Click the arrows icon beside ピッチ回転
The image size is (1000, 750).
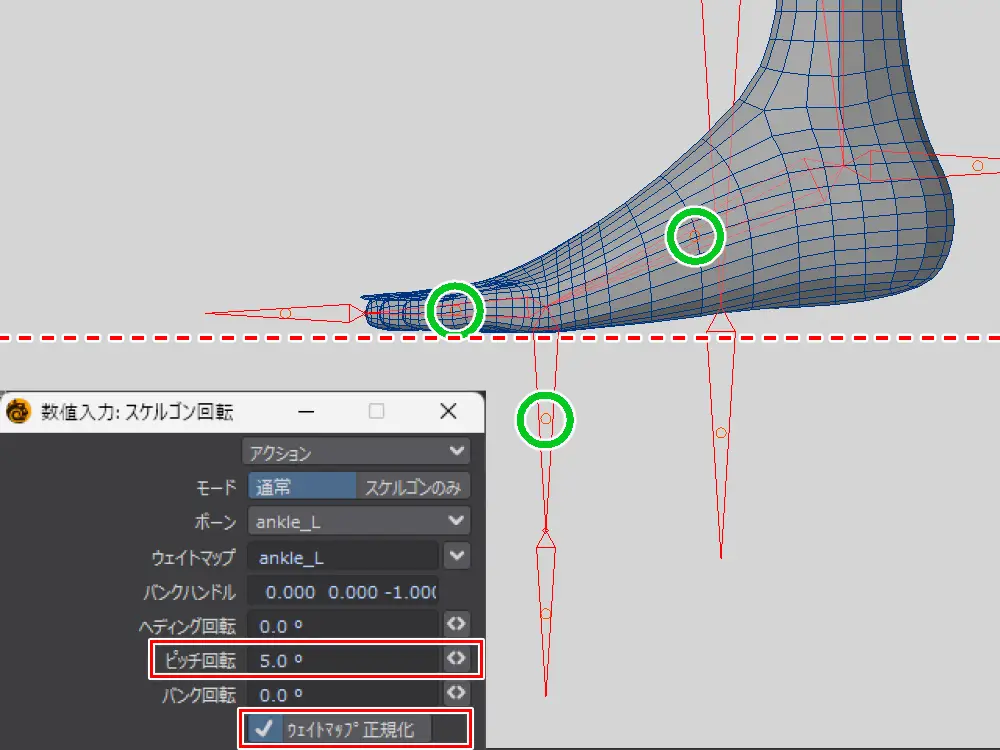coord(456,659)
